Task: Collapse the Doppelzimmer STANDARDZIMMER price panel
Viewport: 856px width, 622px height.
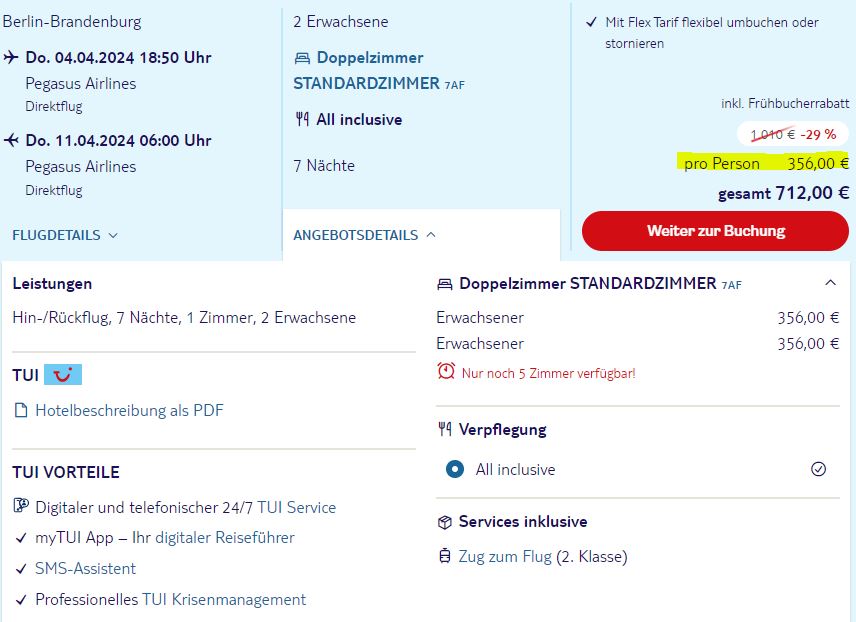Action: coord(830,283)
